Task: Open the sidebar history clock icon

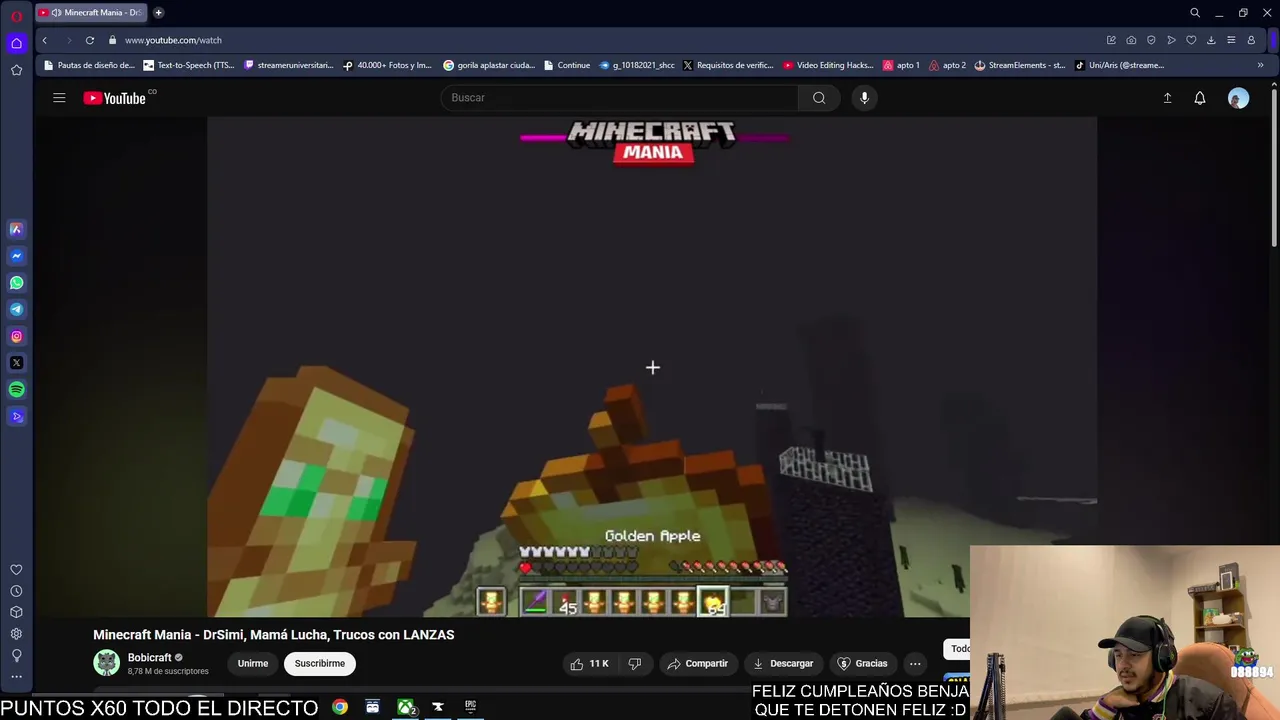Action: [16, 591]
